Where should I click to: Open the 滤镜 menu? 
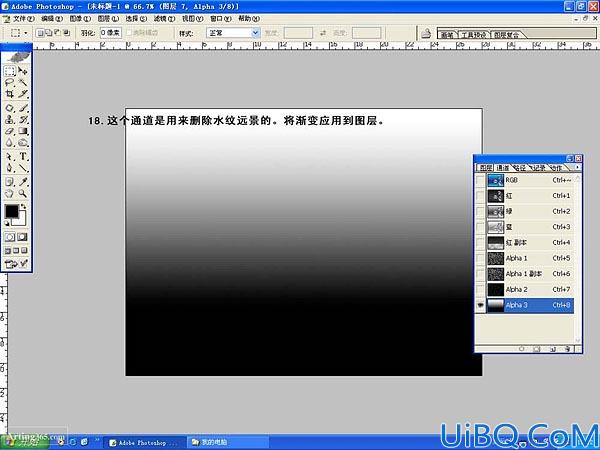164,19
